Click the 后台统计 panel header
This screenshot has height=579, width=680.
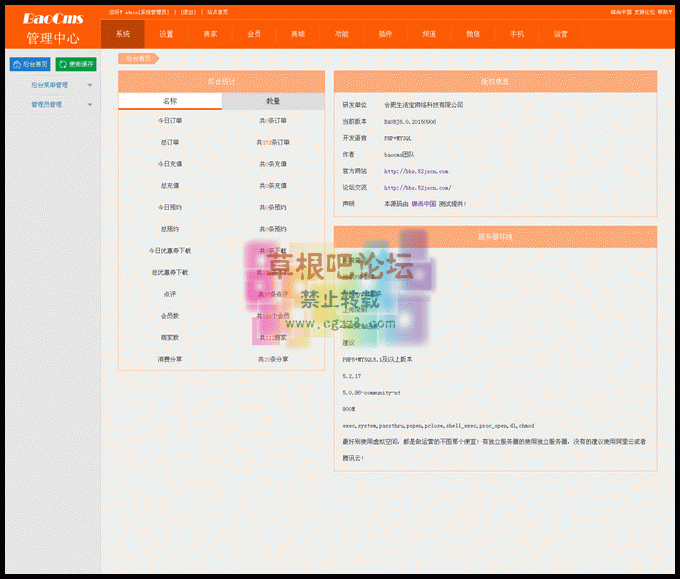[222, 82]
